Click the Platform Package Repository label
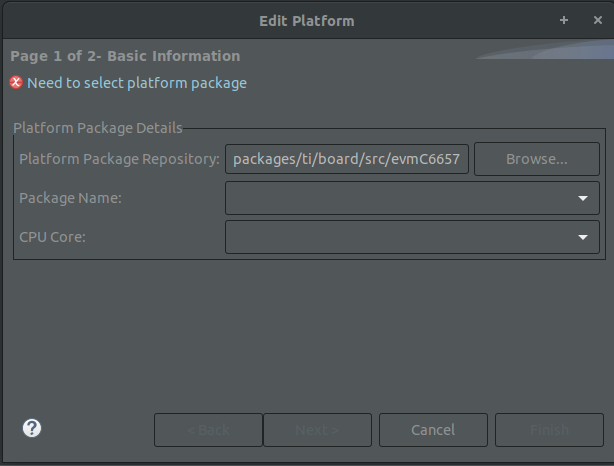This screenshot has width=614, height=466. [x=119, y=159]
